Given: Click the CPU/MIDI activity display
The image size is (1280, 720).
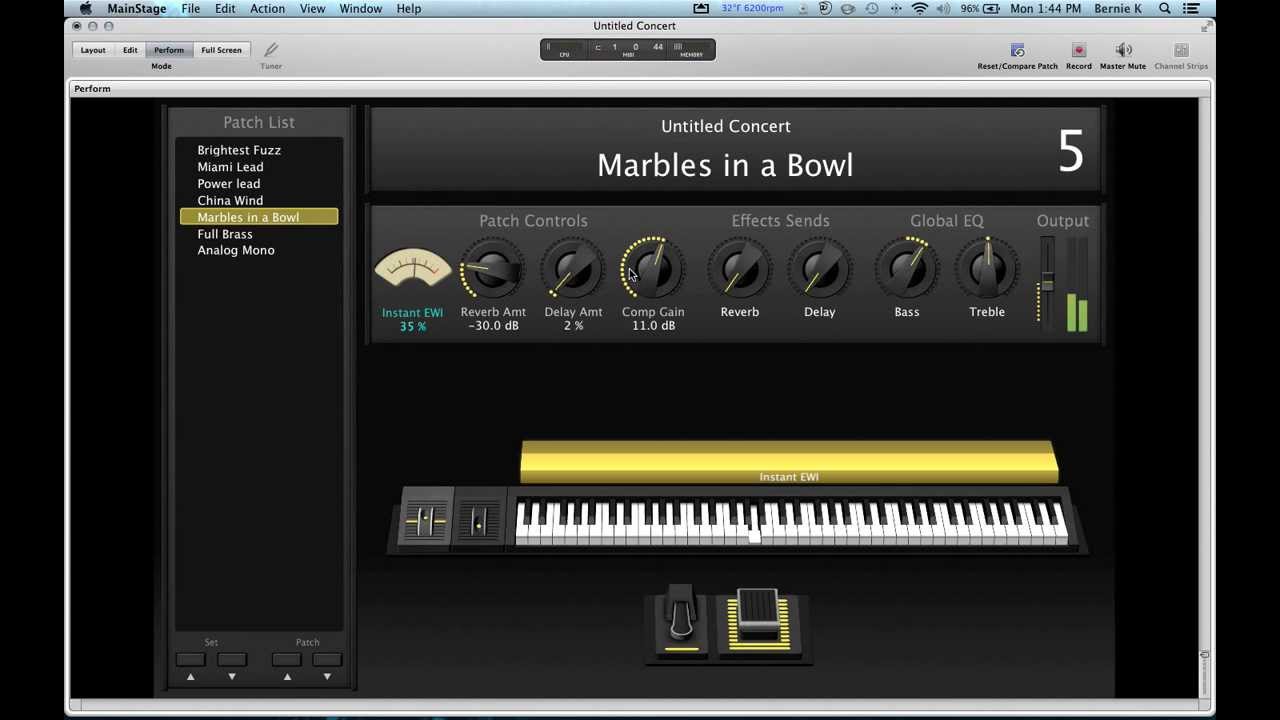Looking at the screenshot, I should click(628, 49).
